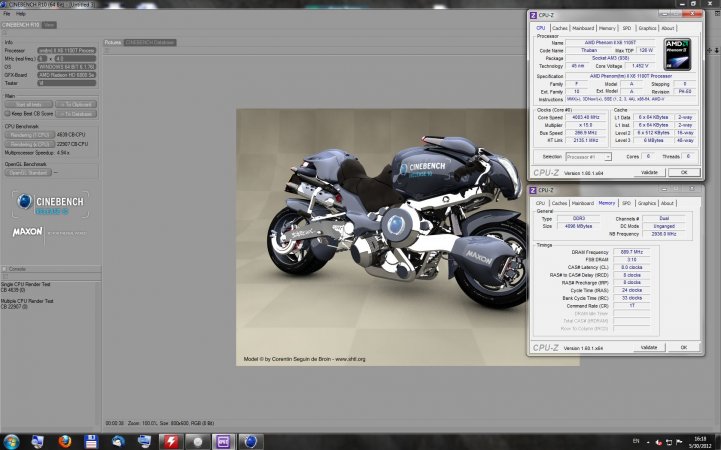Image resolution: width=721 pixels, height=450 pixels.
Task: Click the CPU-Z title icon in the lower window
Action: 533,190
